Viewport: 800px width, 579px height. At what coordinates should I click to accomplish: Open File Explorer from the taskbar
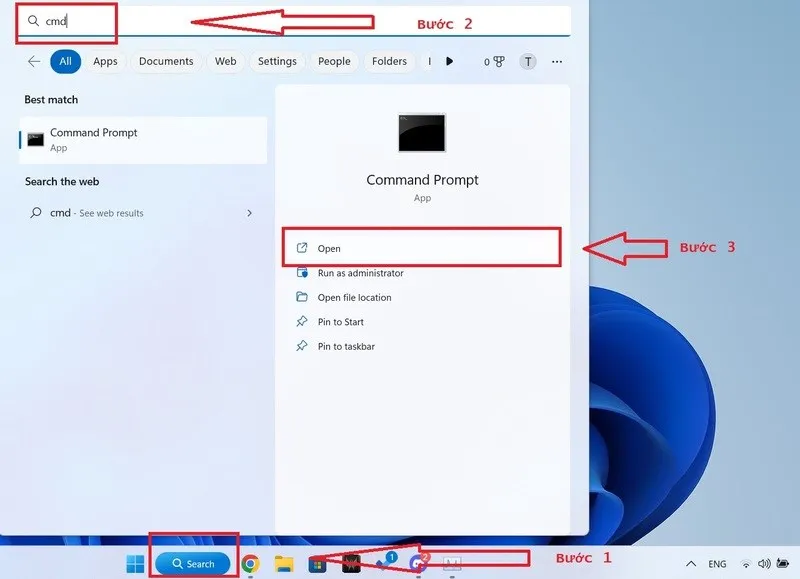284,564
